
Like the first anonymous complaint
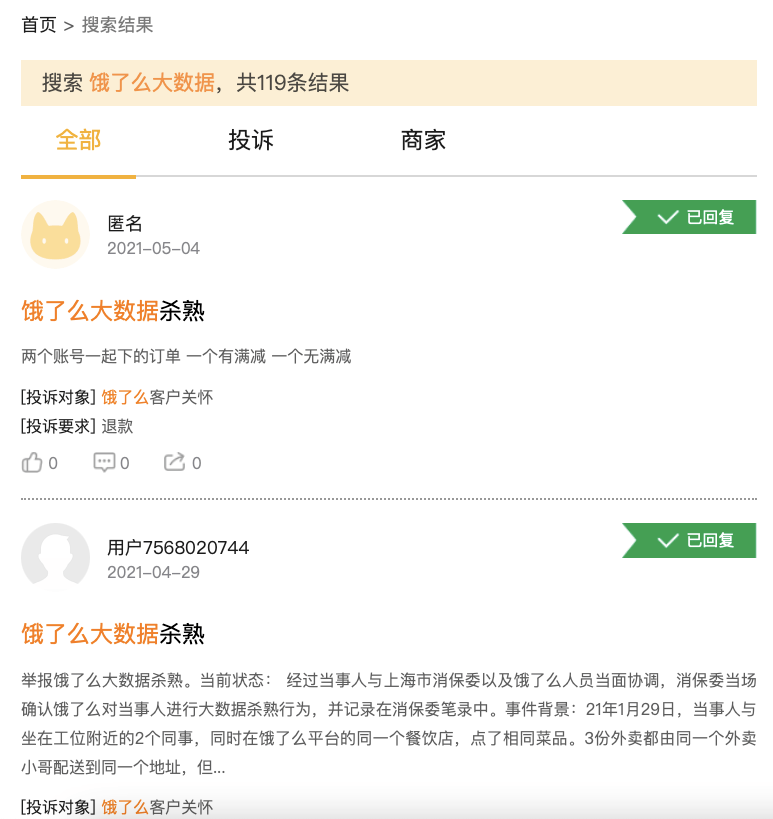pos(39,463)
